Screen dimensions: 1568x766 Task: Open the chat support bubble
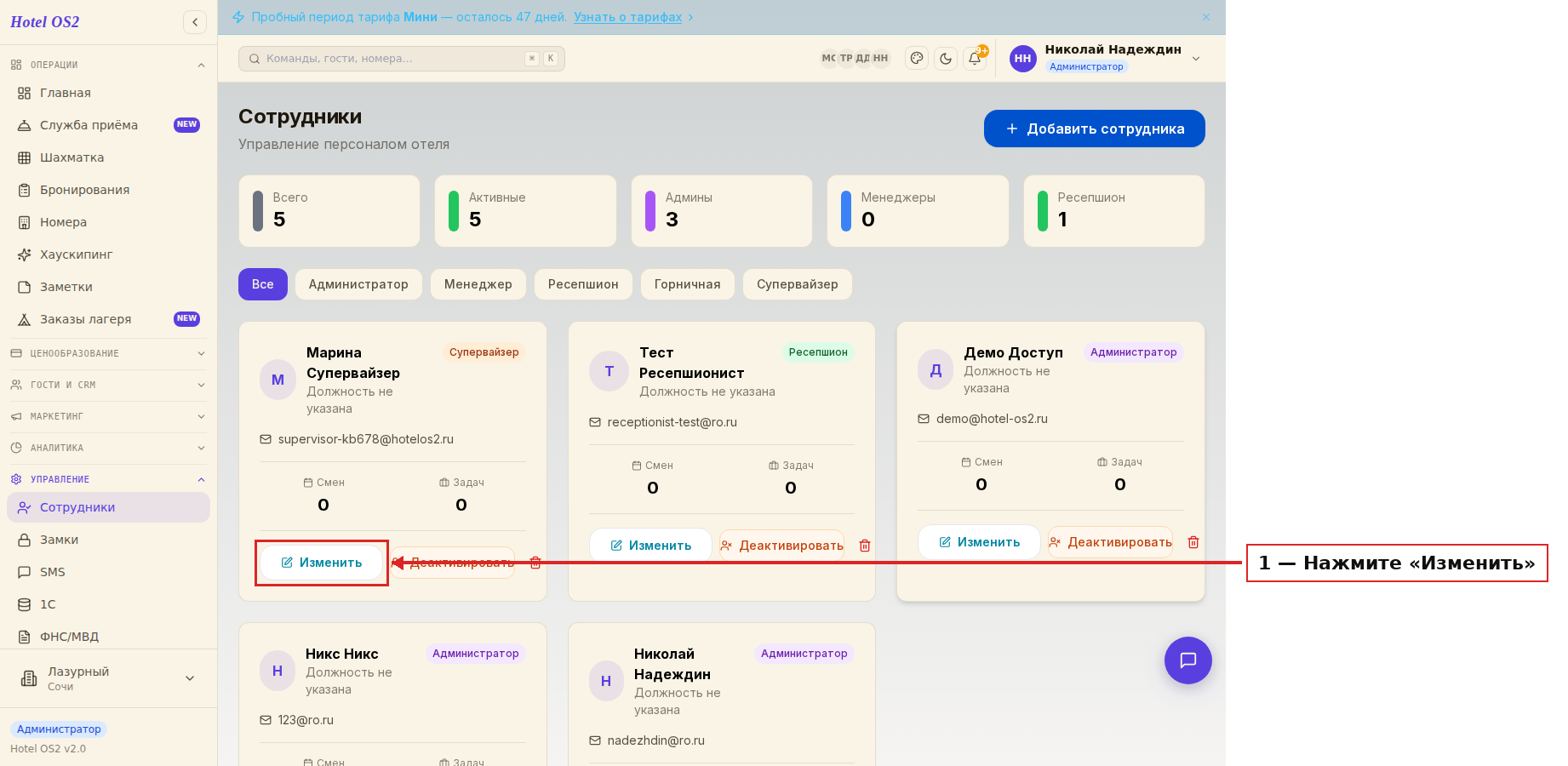1188,660
